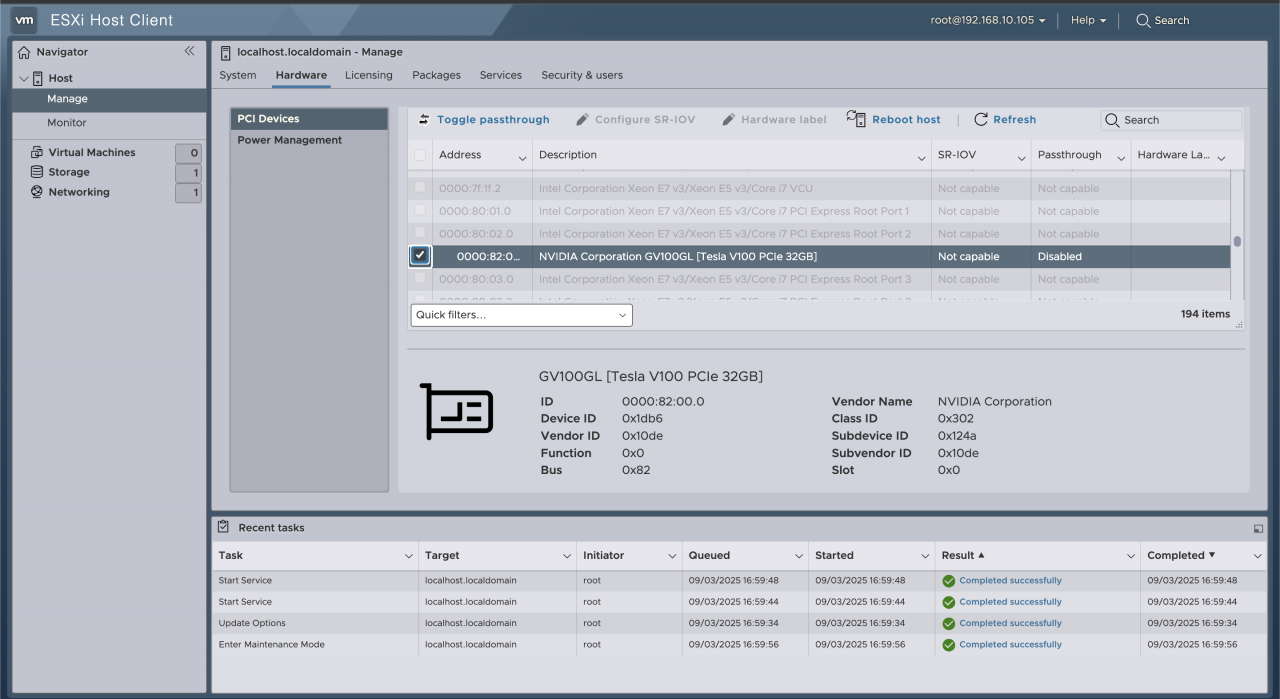Click the Toggle passthrough button label

point(493,119)
